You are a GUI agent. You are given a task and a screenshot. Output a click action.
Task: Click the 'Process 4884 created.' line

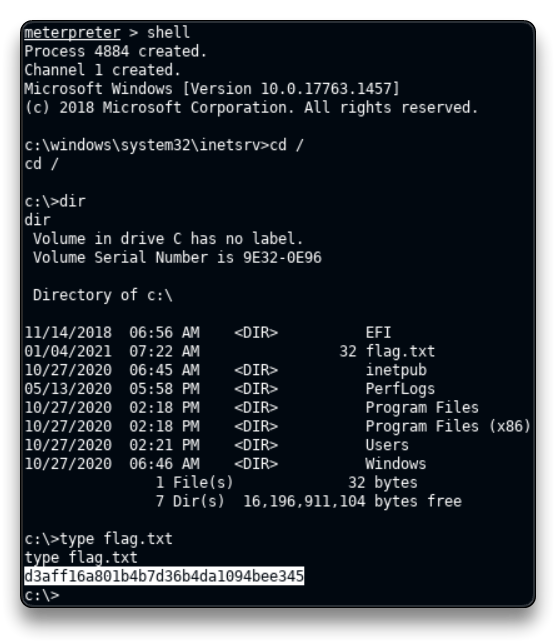click(116, 52)
